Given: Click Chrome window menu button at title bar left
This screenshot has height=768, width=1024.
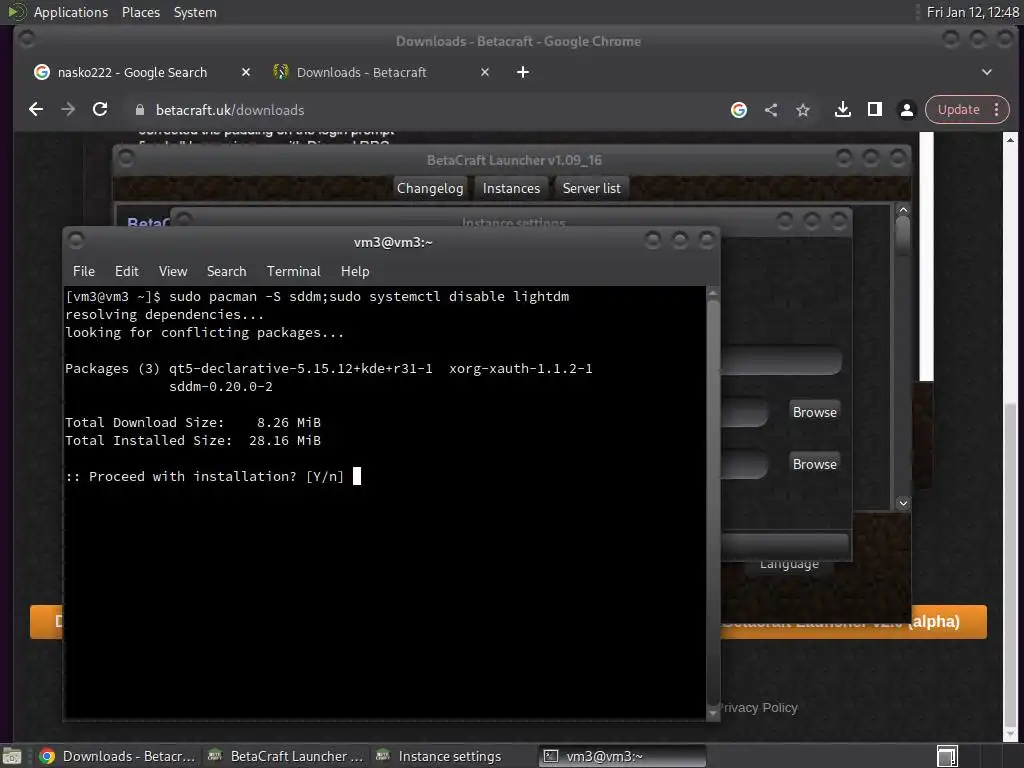Looking at the screenshot, I should [x=27, y=39].
